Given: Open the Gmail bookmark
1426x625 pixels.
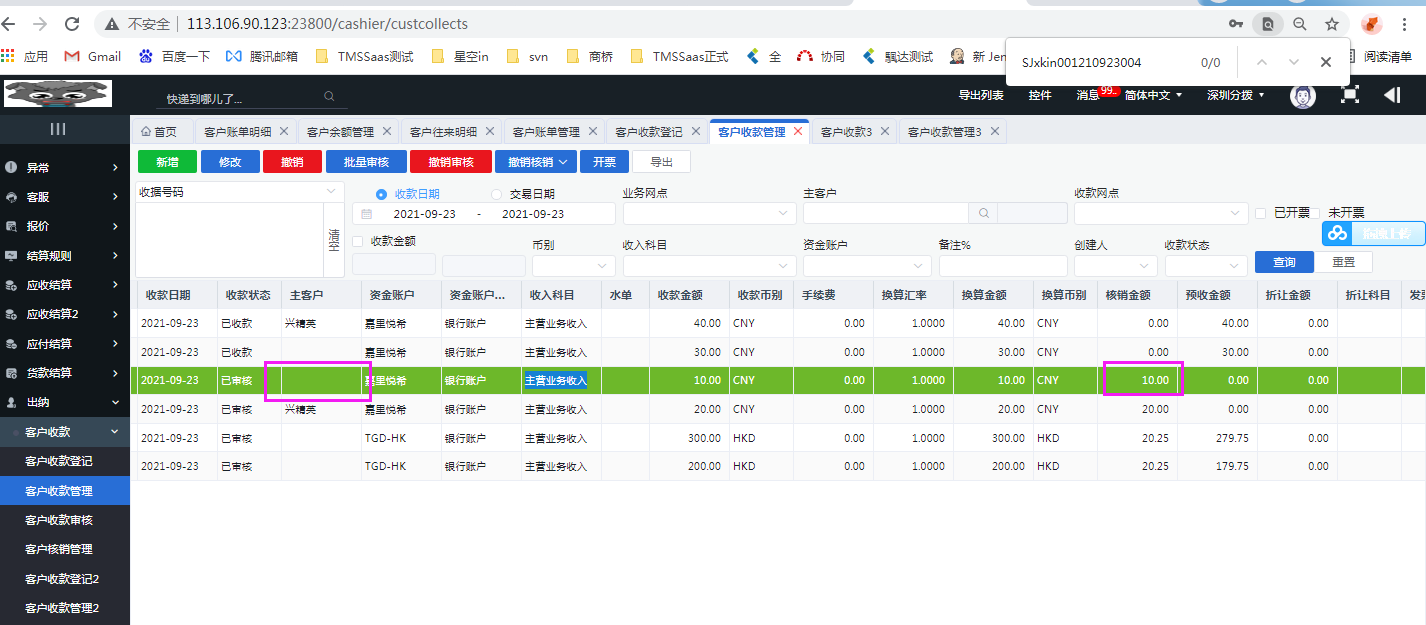Looking at the screenshot, I should coord(93,56).
